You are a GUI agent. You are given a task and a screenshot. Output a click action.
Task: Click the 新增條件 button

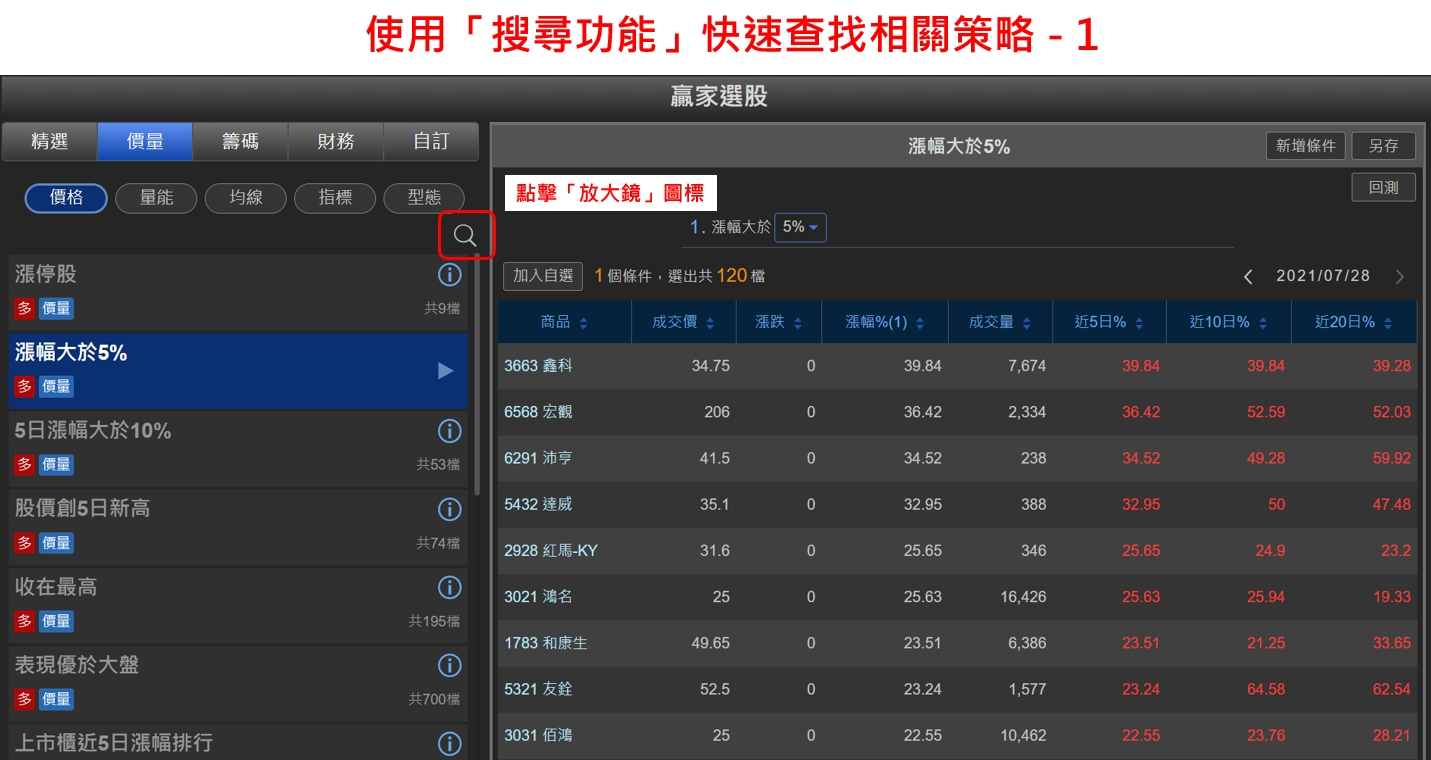(x=1305, y=146)
